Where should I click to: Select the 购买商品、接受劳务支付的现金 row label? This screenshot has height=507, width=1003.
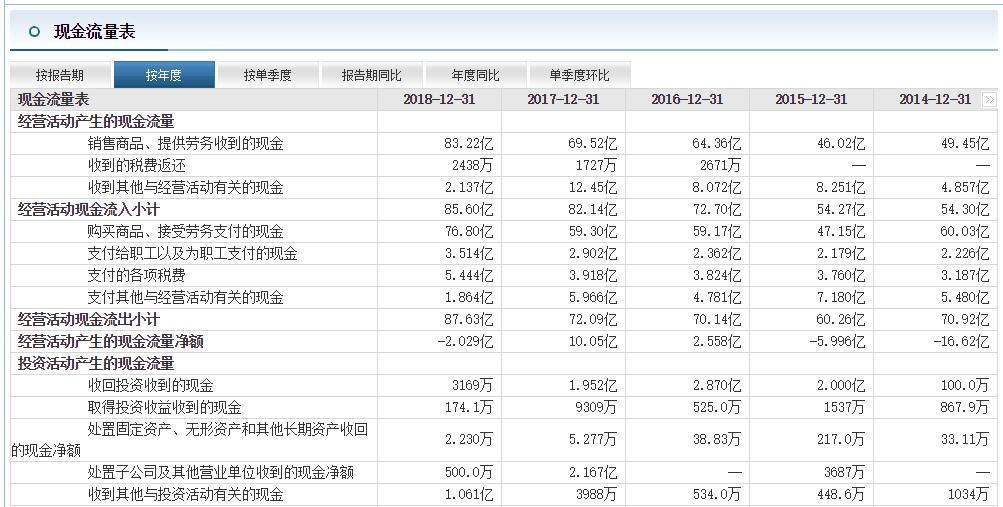[186, 231]
